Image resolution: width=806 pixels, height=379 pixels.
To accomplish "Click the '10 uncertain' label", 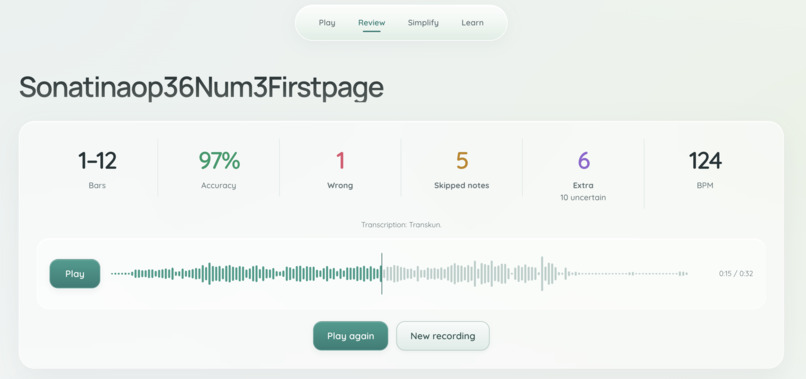I will click(583, 197).
